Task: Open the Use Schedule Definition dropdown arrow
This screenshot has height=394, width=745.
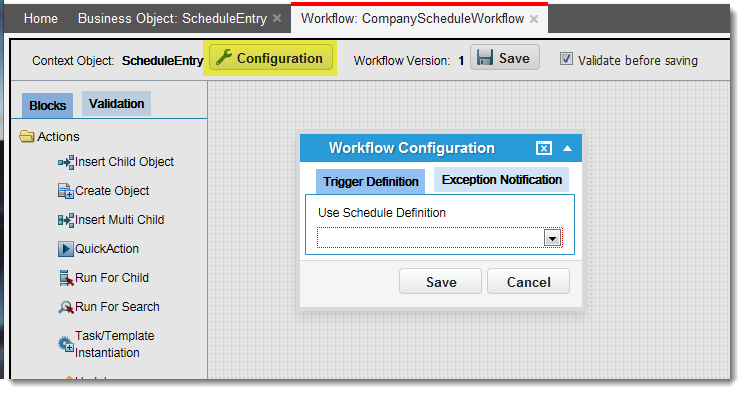Action: [552, 238]
